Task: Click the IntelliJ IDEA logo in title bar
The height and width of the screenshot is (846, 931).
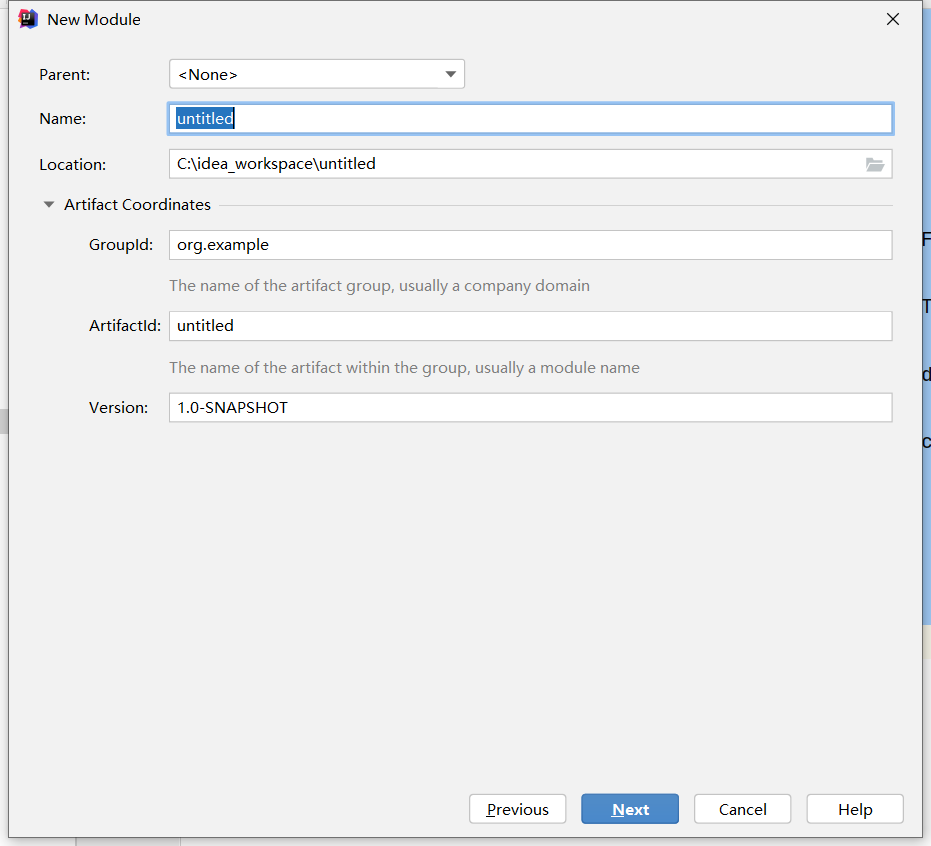Action: [28, 19]
